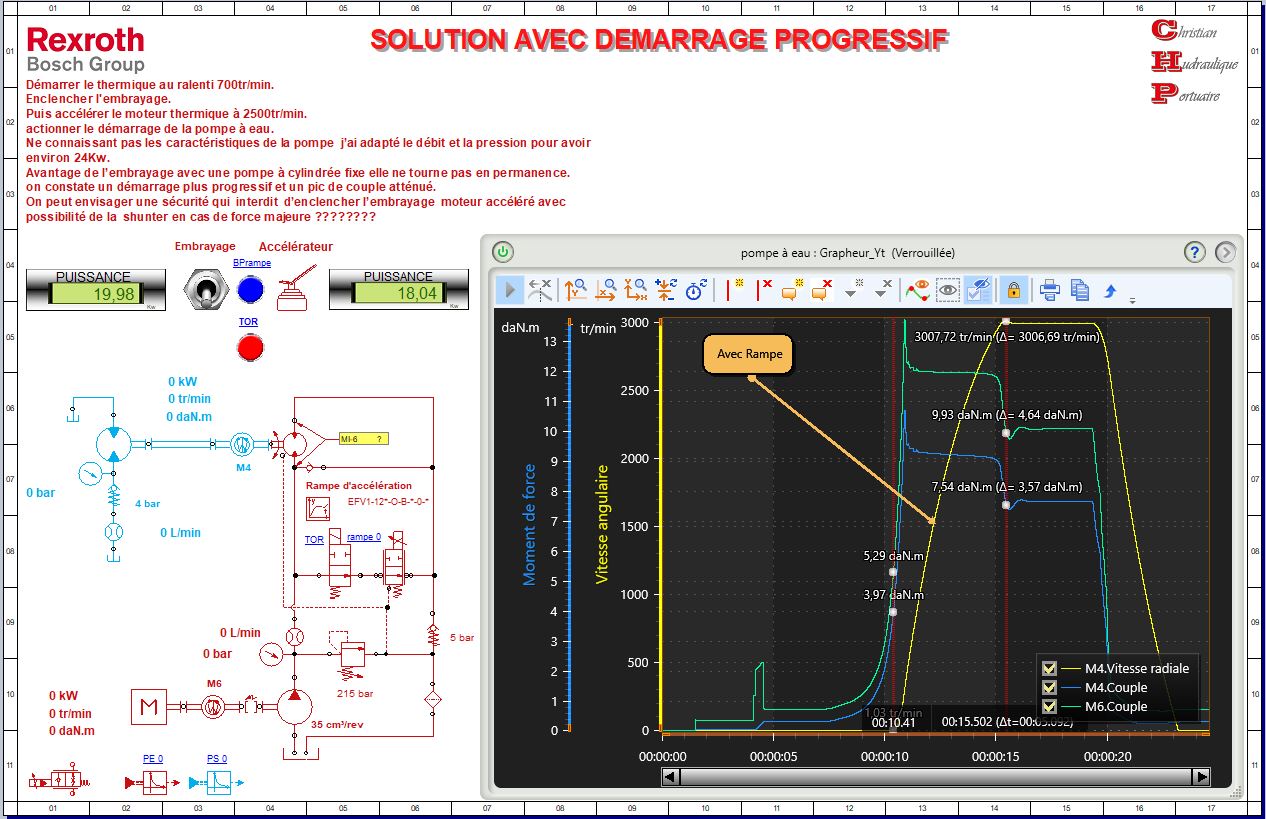Click the stopwatch time reset icon
Screen dimensions: 1266x819
[x=696, y=290]
